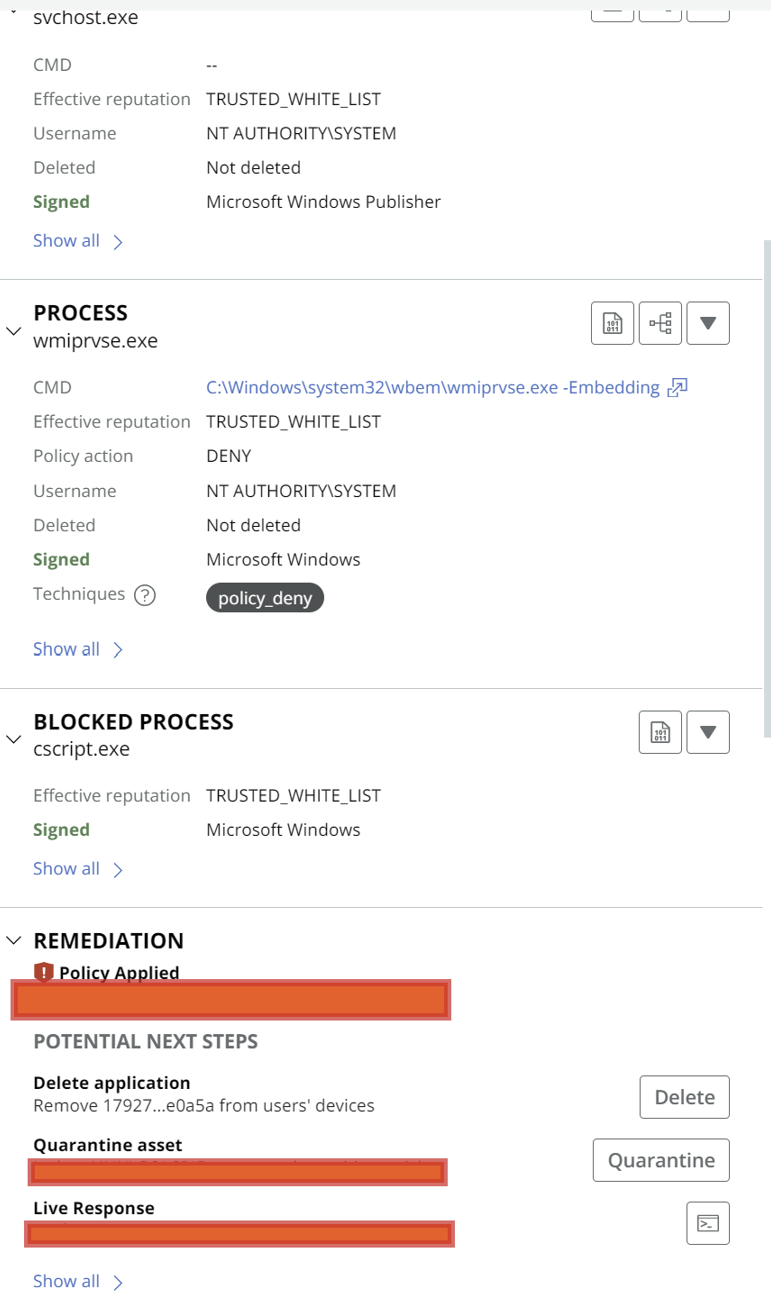Click the Quarantine asset button

point(661,1160)
